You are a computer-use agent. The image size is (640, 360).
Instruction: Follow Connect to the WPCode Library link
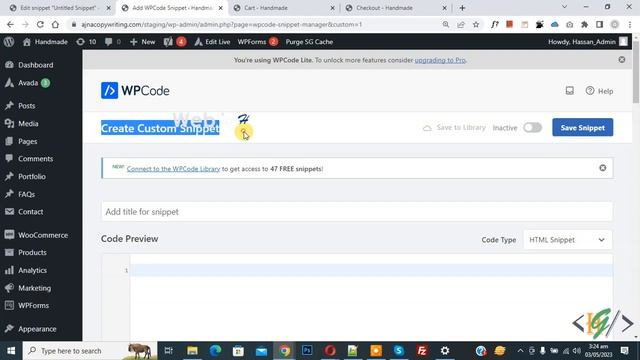pos(173,169)
